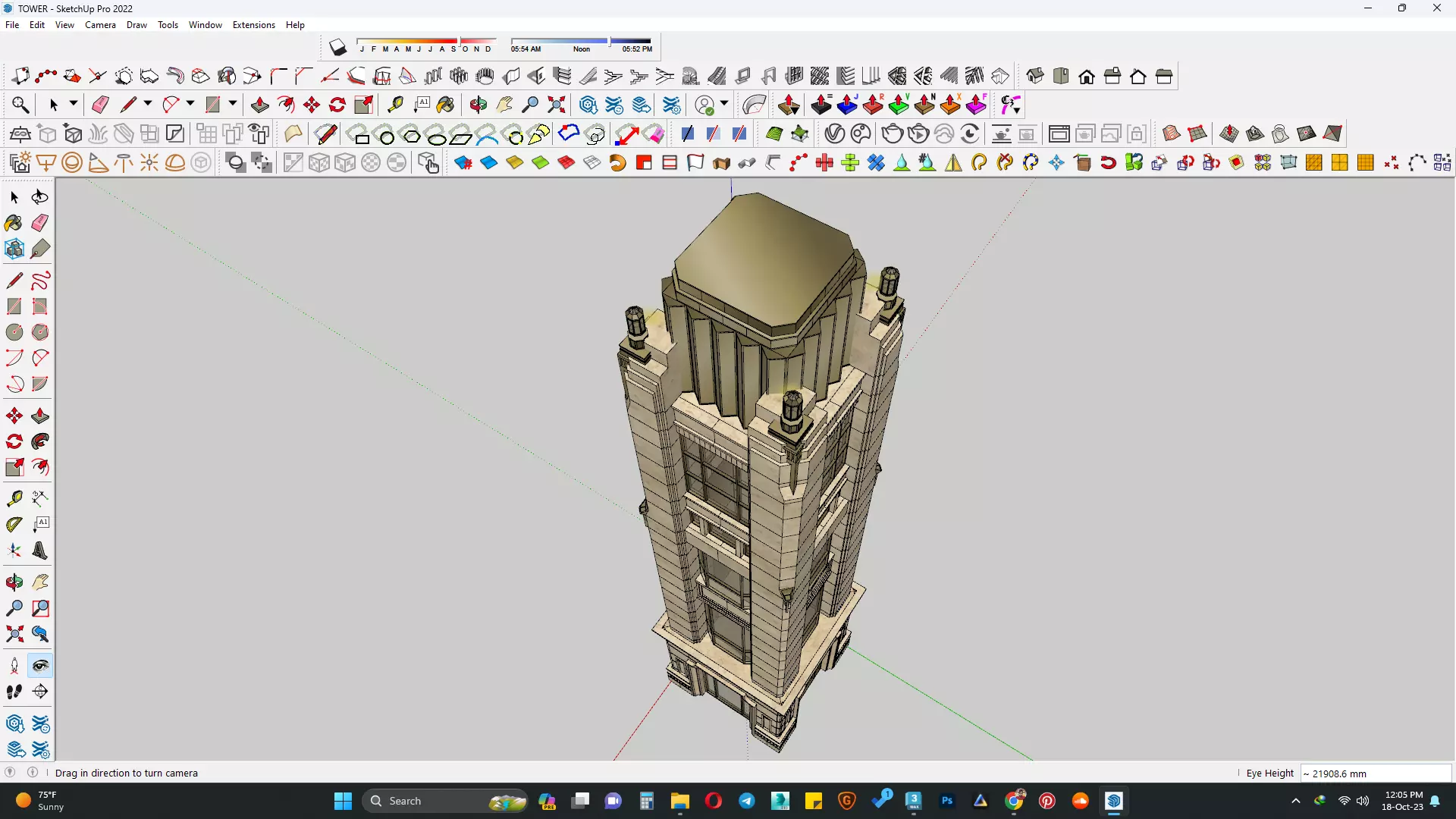Pick the Paint Bucket tool in left toolbar

[x=14, y=223]
